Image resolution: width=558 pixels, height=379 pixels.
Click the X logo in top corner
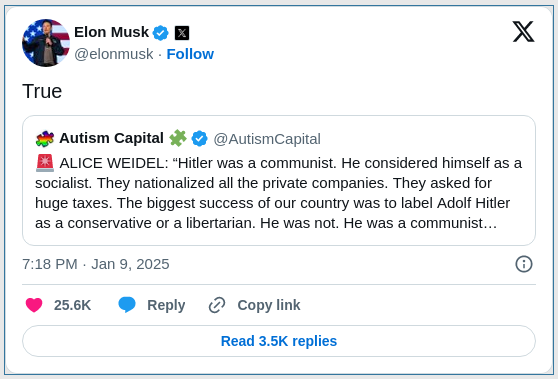(x=523, y=32)
